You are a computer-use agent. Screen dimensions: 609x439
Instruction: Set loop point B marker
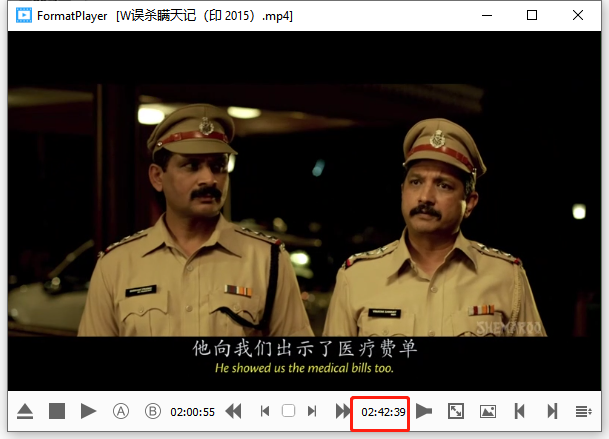(x=153, y=411)
